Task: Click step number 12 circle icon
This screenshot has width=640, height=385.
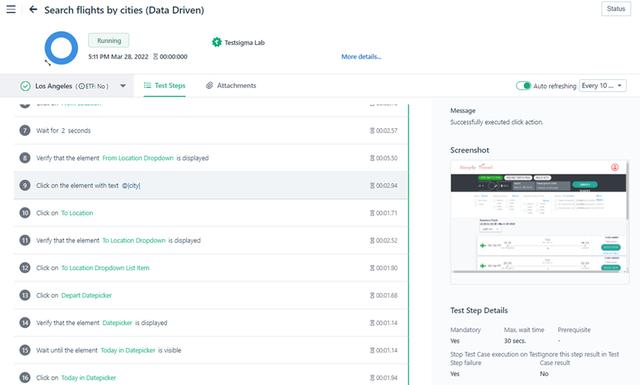Action: pos(25,268)
